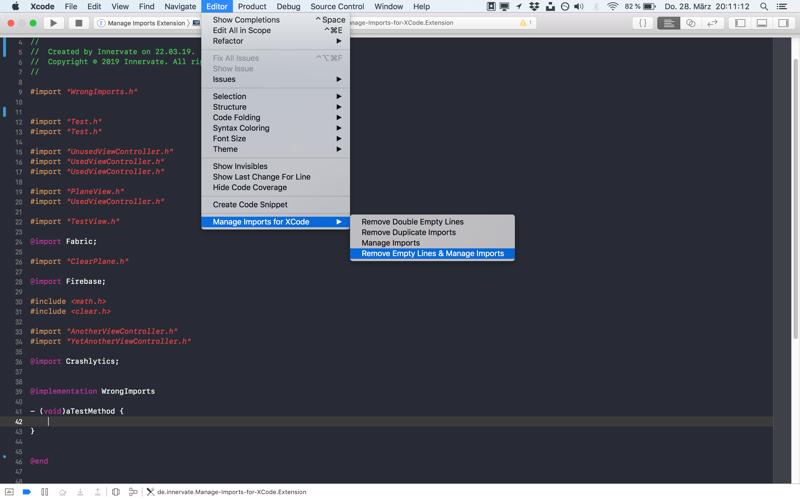Image resolution: width=800 pixels, height=500 pixels.
Task: Choose Create Code Snippet
Action: (x=276, y=205)
